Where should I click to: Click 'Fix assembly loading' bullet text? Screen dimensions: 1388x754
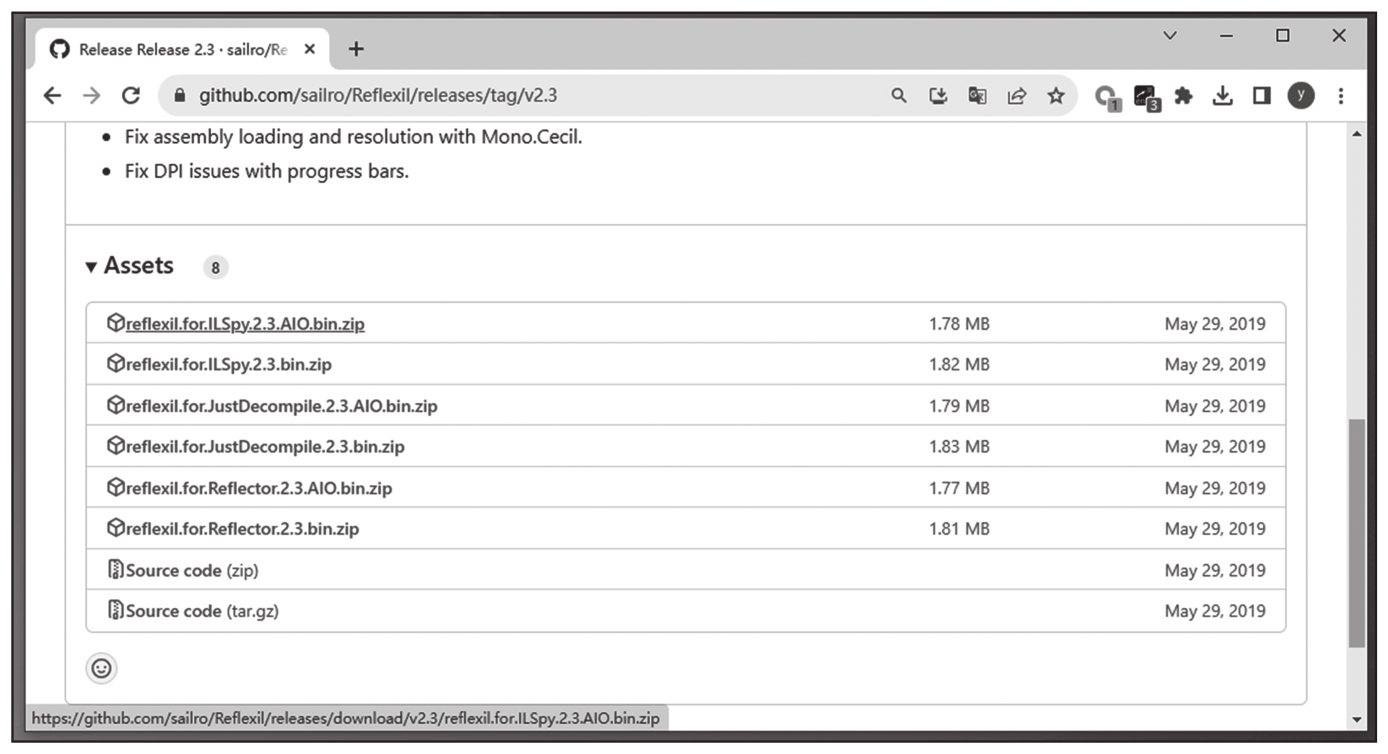tap(353, 137)
